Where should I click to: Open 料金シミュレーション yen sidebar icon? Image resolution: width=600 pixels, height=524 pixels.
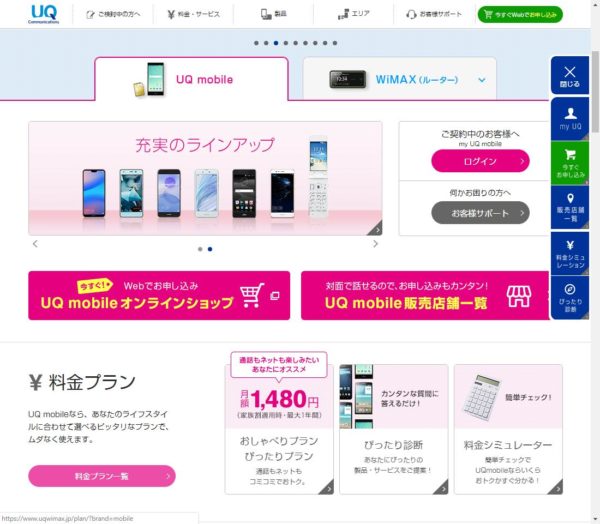point(570,253)
